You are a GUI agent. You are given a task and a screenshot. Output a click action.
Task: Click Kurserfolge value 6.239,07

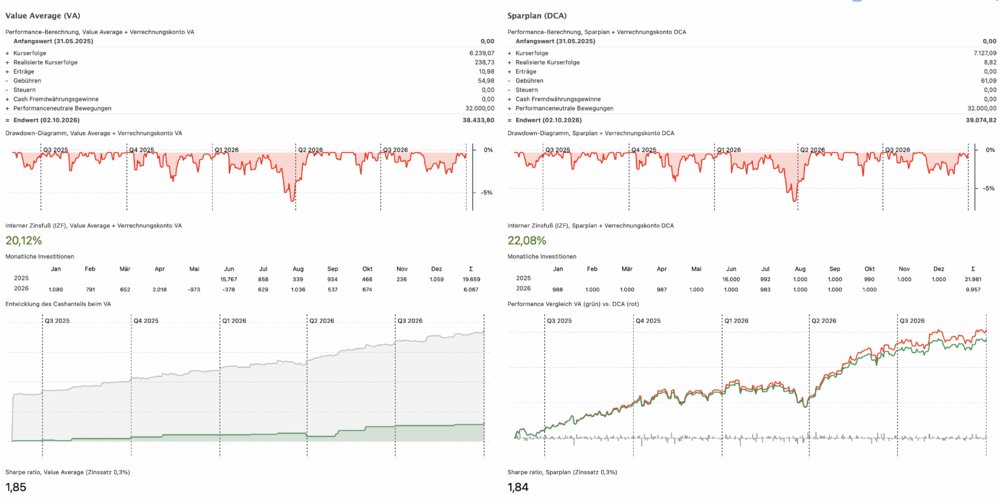coord(482,52)
